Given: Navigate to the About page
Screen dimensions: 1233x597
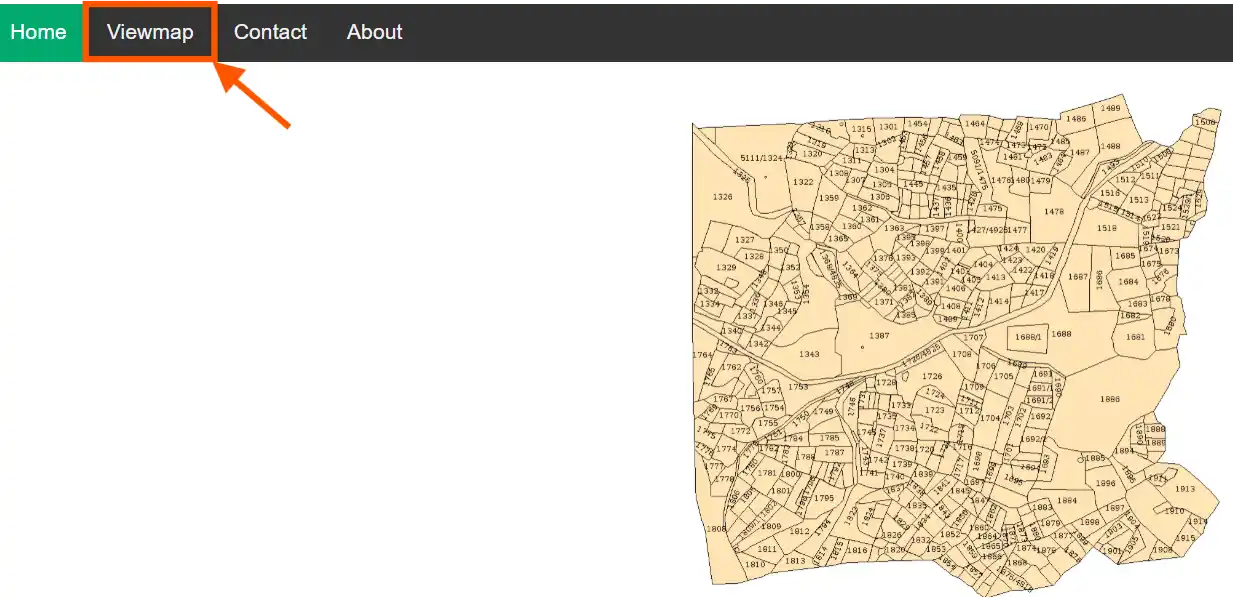Looking at the screenshot, I should click(x=374, y=32).
